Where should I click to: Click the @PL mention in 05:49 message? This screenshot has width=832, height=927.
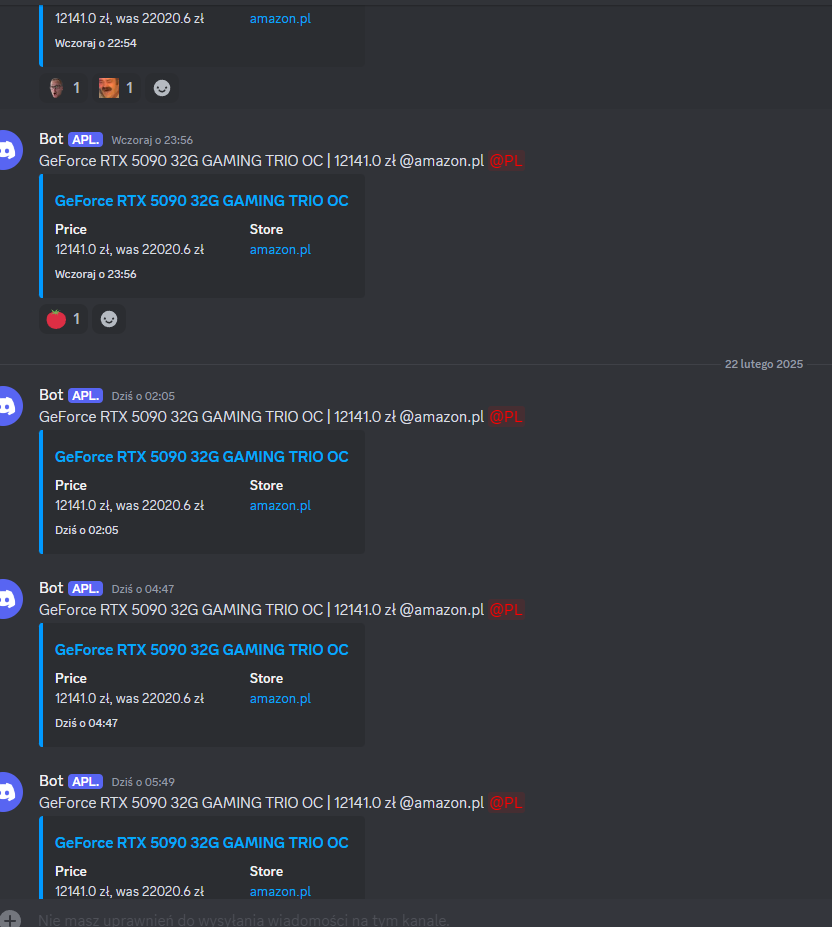pyautogui.click(x=506, y=803)
